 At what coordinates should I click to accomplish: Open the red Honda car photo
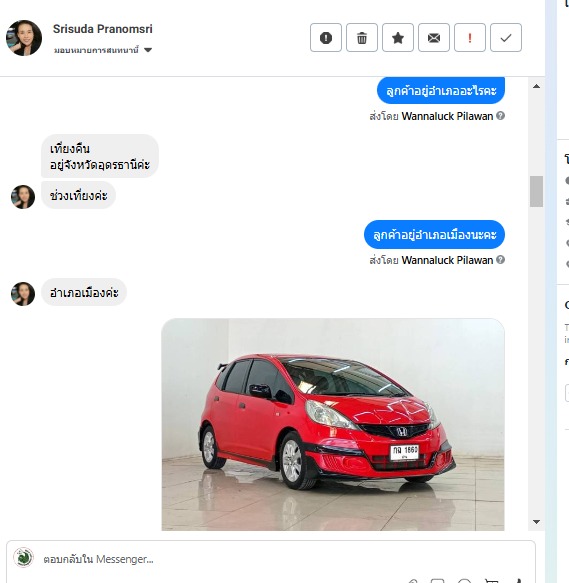coord(333,424)
